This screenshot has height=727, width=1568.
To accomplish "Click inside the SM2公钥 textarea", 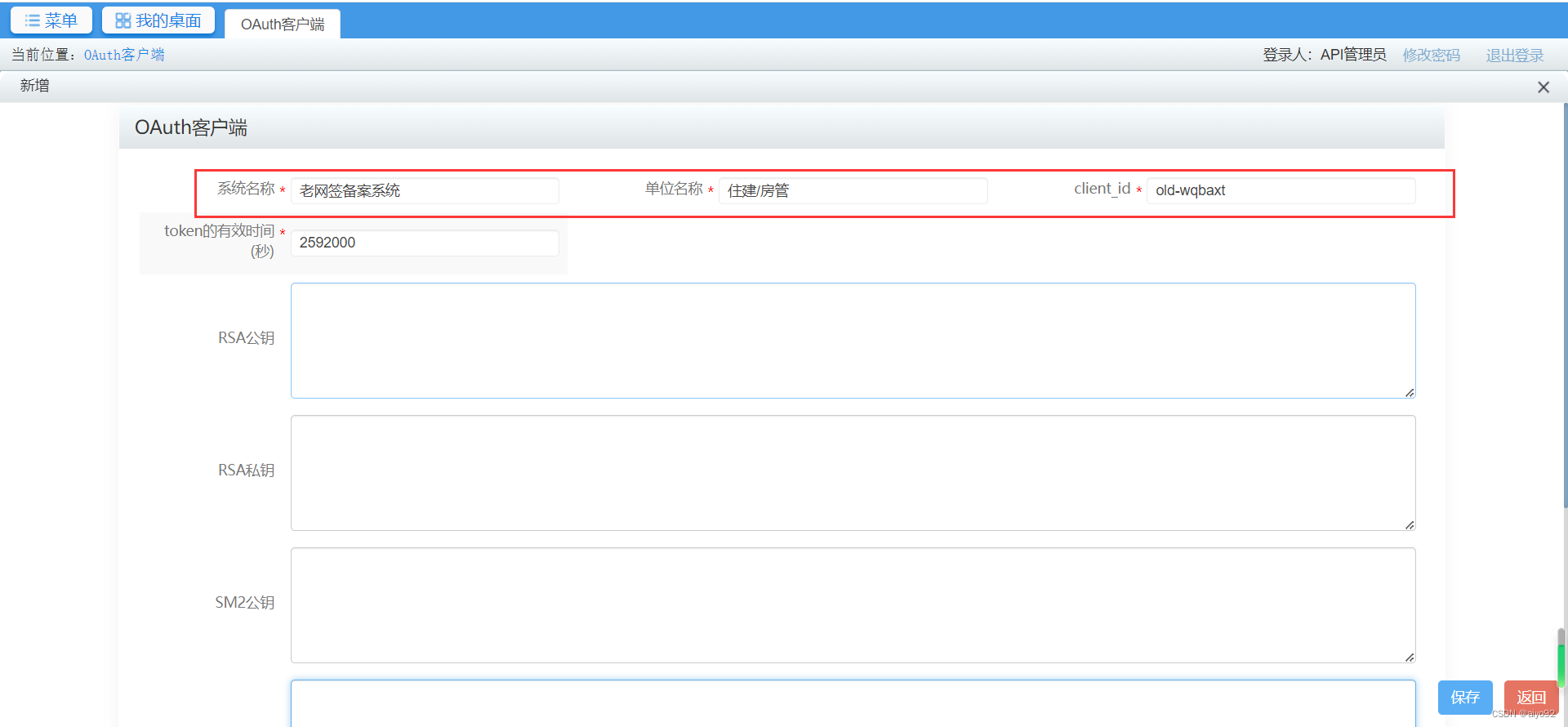I will 853,605.
